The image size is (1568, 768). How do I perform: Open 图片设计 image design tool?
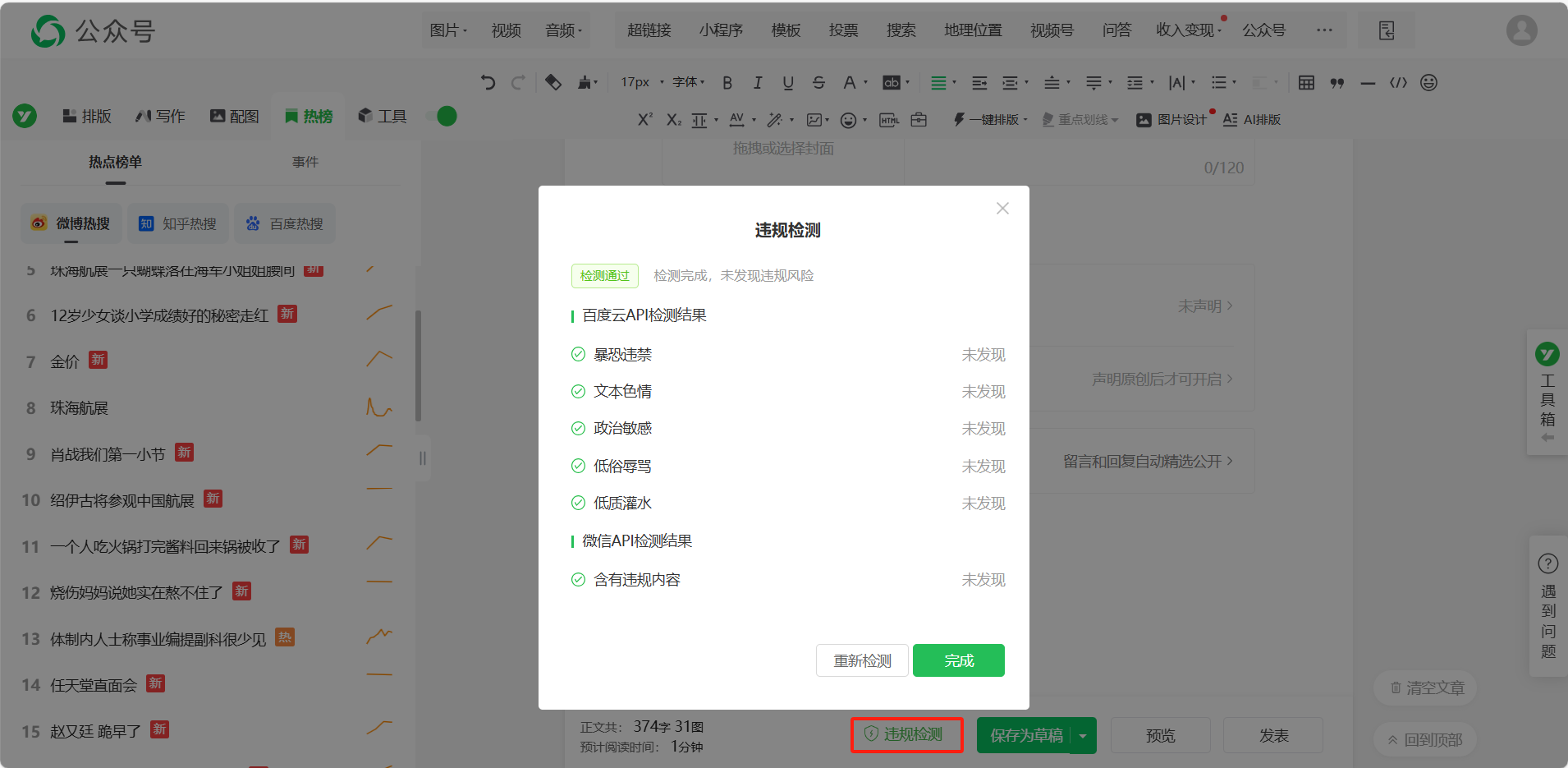point(1171,120)
